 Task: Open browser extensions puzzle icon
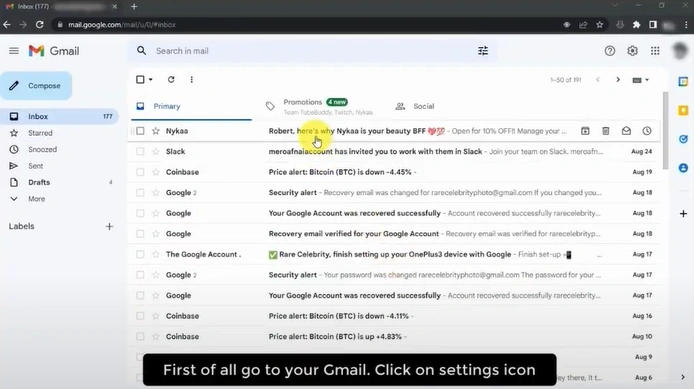(636, 25)
